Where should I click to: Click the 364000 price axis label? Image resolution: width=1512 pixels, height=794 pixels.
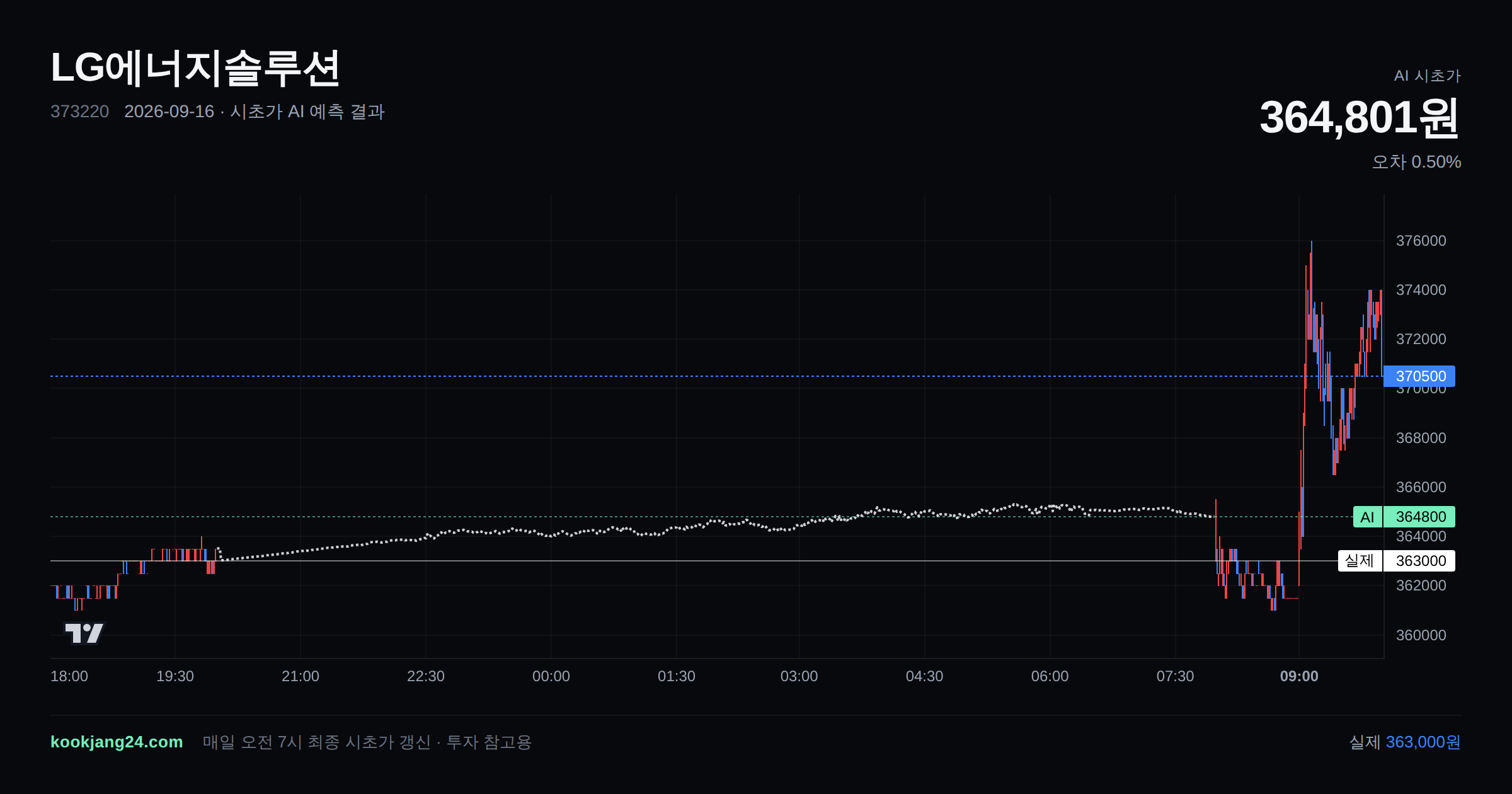coord(1421,537)
